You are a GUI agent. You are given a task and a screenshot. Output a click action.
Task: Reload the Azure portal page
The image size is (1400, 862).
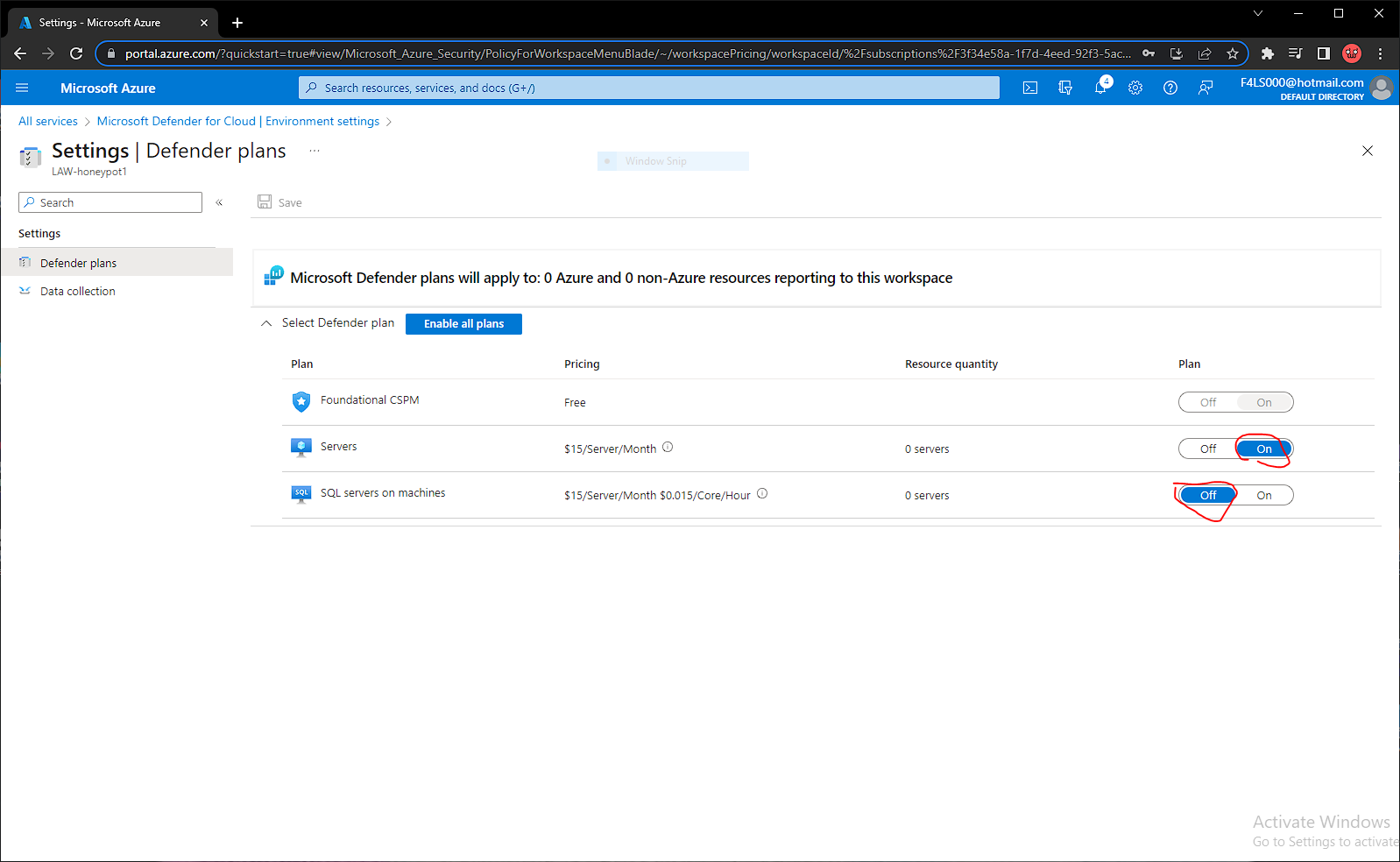coord(76,53)
